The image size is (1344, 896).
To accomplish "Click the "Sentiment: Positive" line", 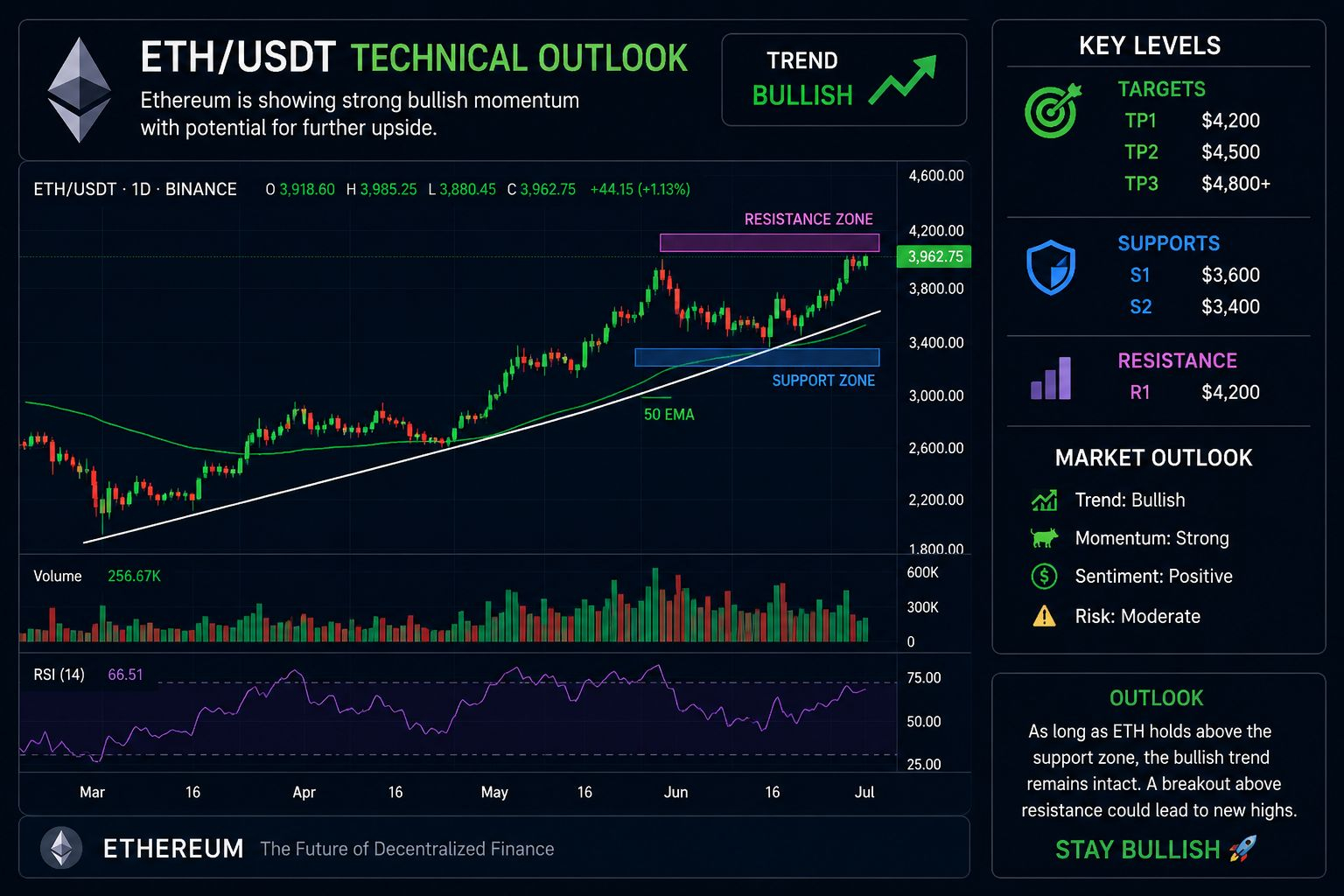I will pyautogui.click(x=1153, y=576).
